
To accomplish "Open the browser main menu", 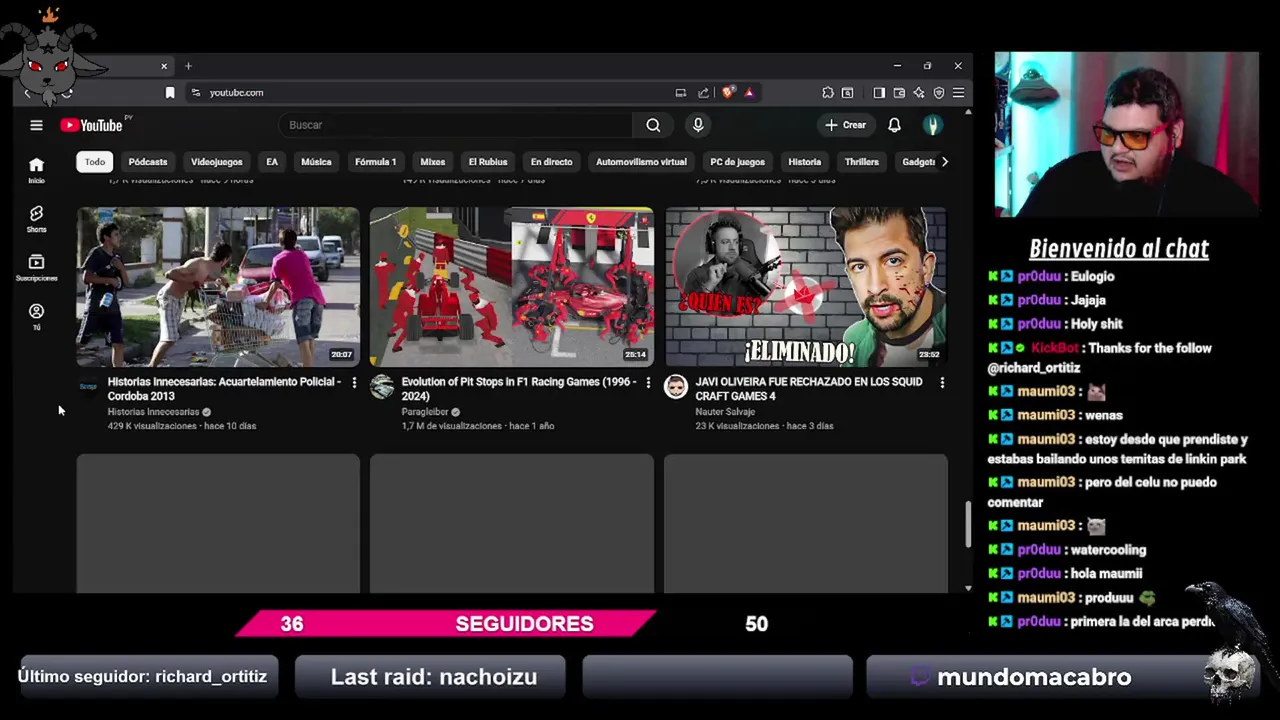I will click(958, 92).
